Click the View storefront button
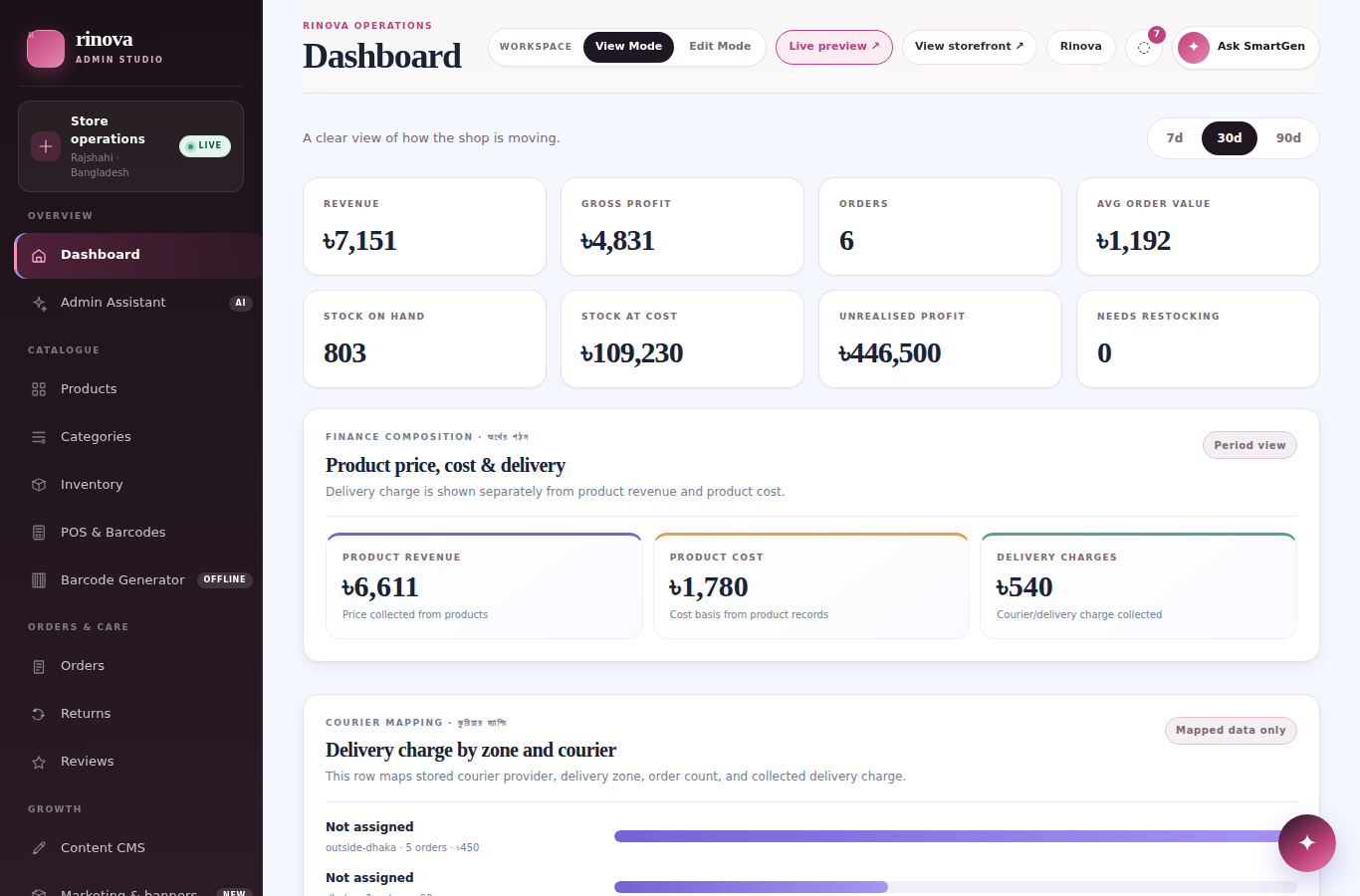Viewport: 1360px width, 896px height. coord(970,47)
